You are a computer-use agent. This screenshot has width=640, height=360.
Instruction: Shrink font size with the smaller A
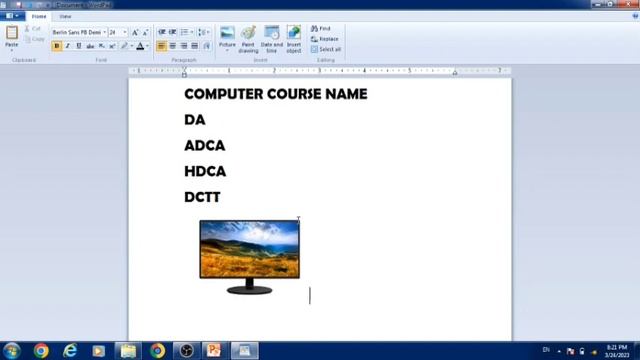coord(145,32)
